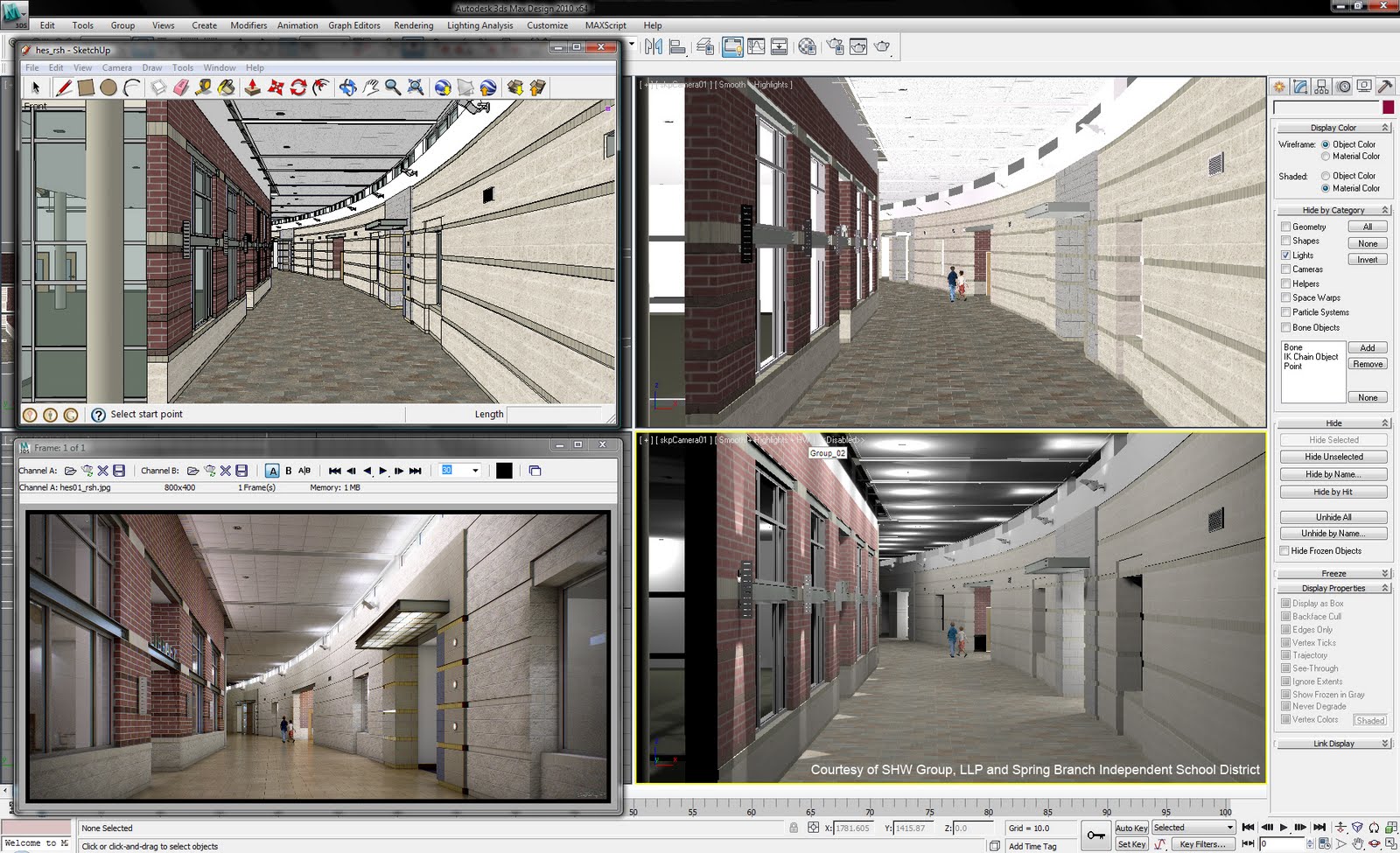Screen dimensions: 1400x853
Task: Activate the SketchUp Orbit tool
Action: tap(347, 87)
